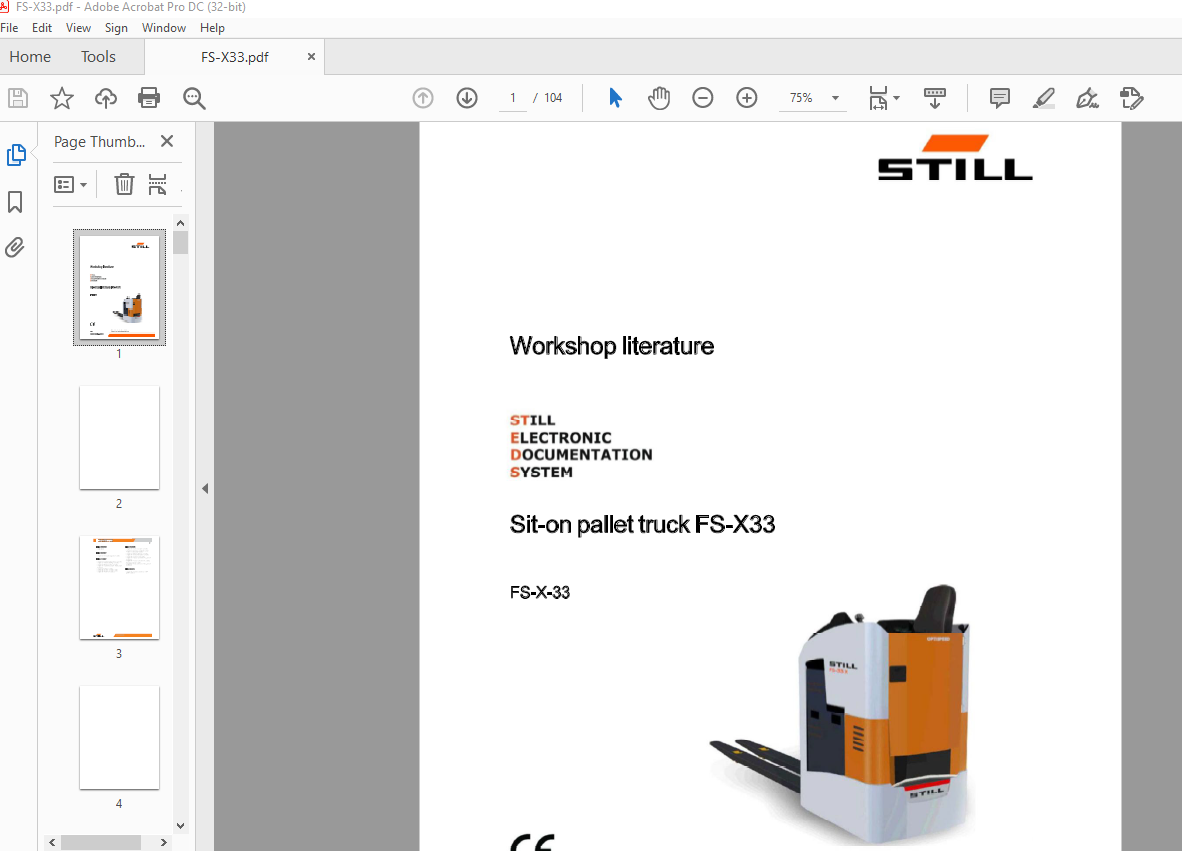
Task: Expand fit page options dropdown arrow
Action: click(x=896, y=98)
